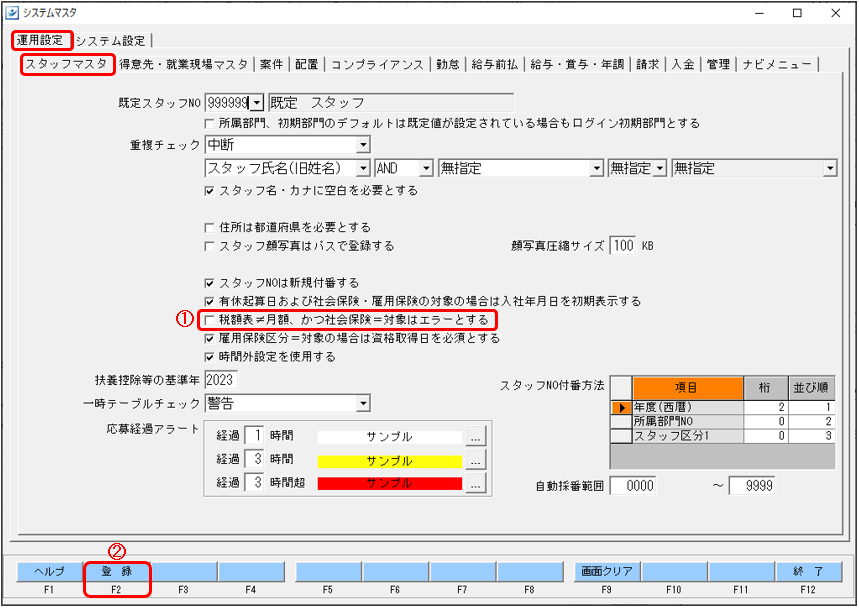
Task: Toggle 資格取得日を必須とする checkbox
Action: tap(209, 339)
